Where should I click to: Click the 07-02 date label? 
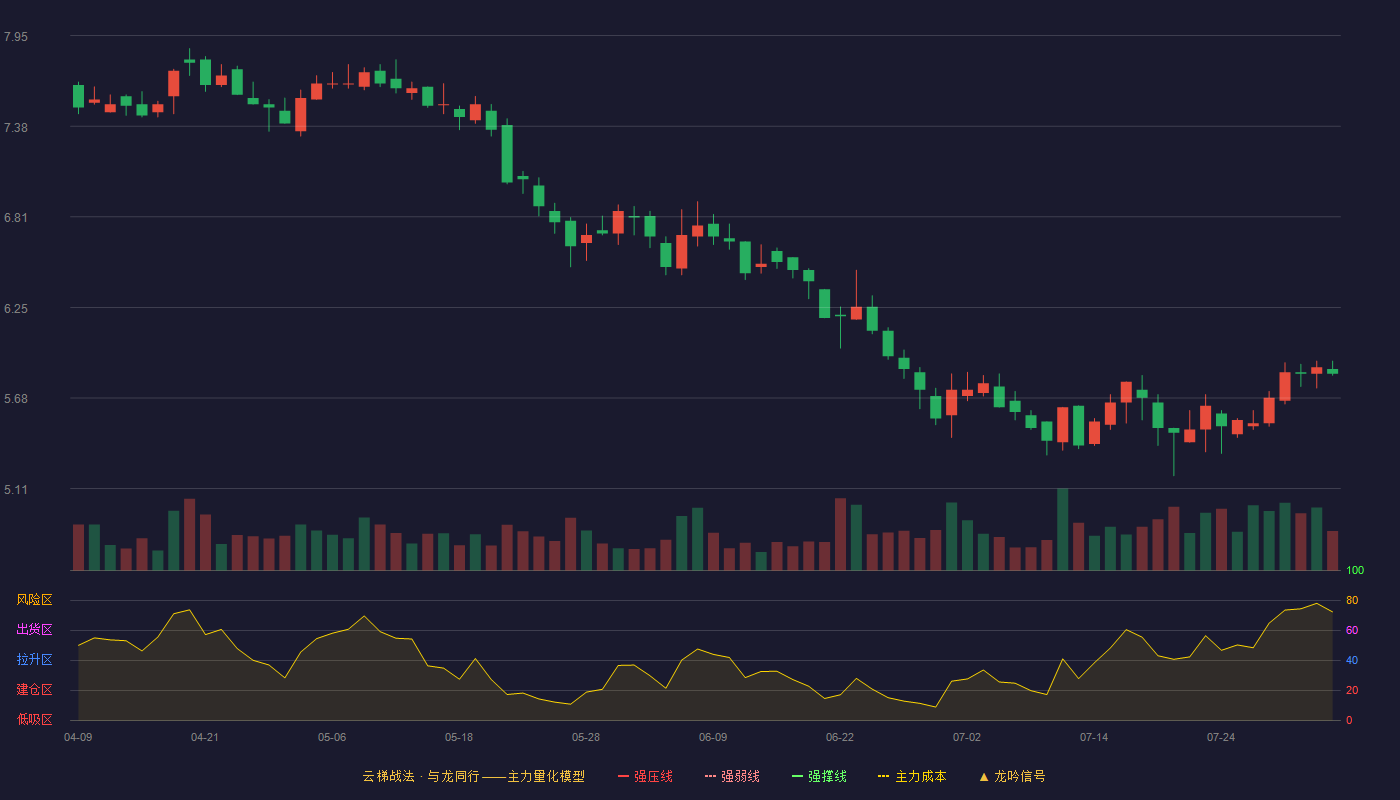pos(967,737)
